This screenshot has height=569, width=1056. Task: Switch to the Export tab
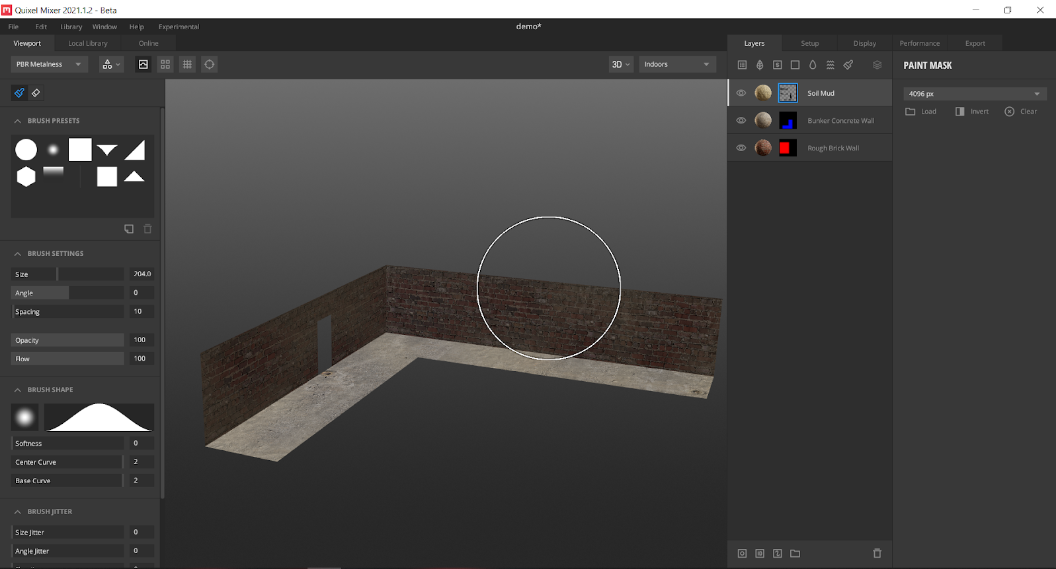tap(974, 43)
